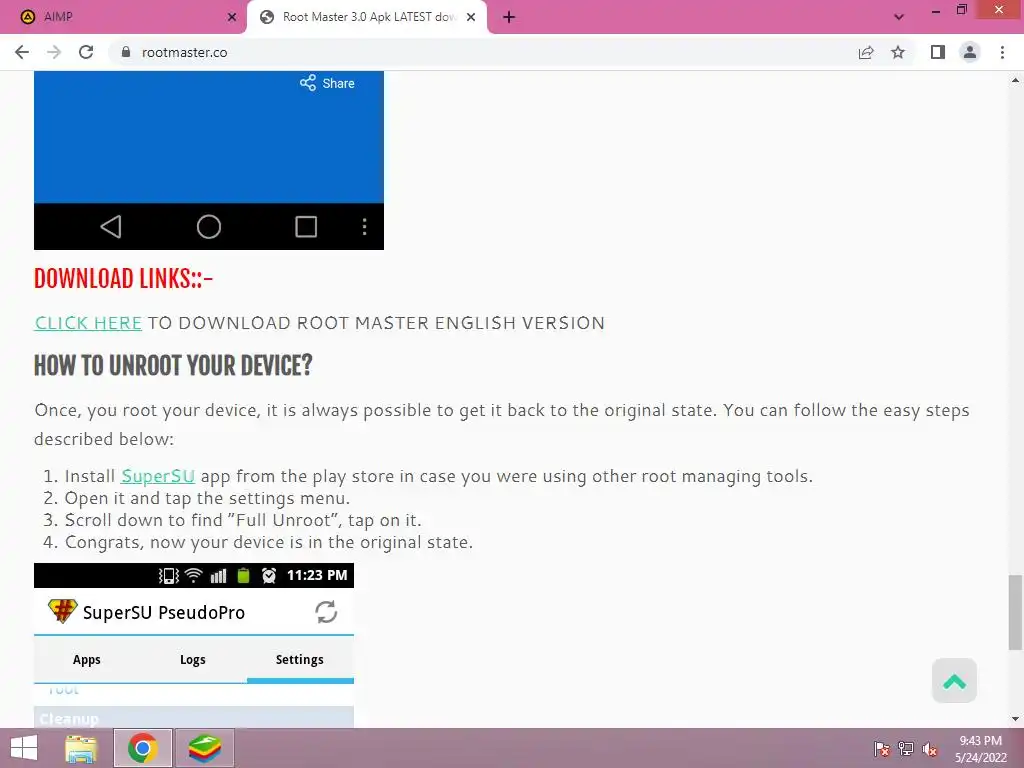Click the DOWNLOAD LINKS::- heading

click(x=123, y=279)
